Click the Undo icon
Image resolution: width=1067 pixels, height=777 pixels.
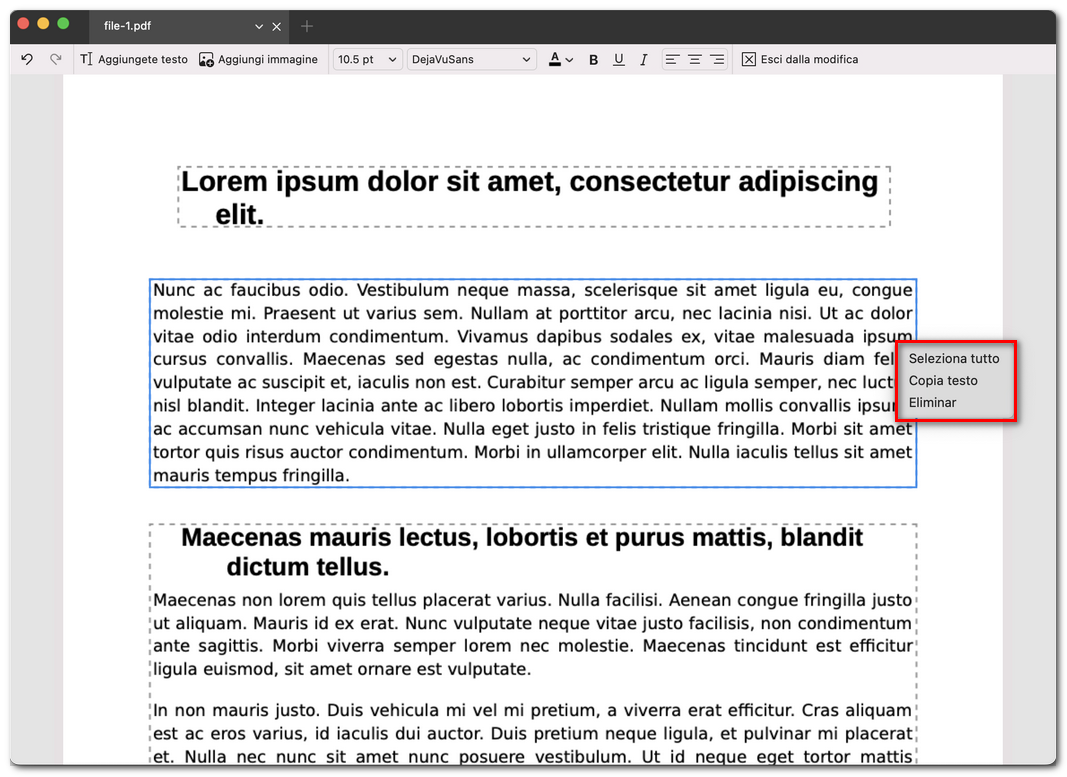tap(26, 59)
